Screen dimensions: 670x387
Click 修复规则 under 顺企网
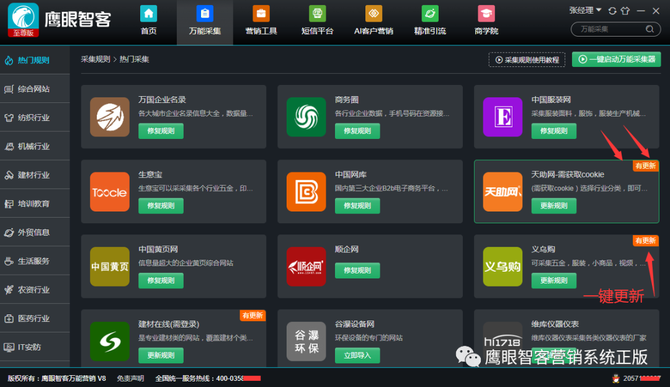pyautogui.click(x=357, y=270)
